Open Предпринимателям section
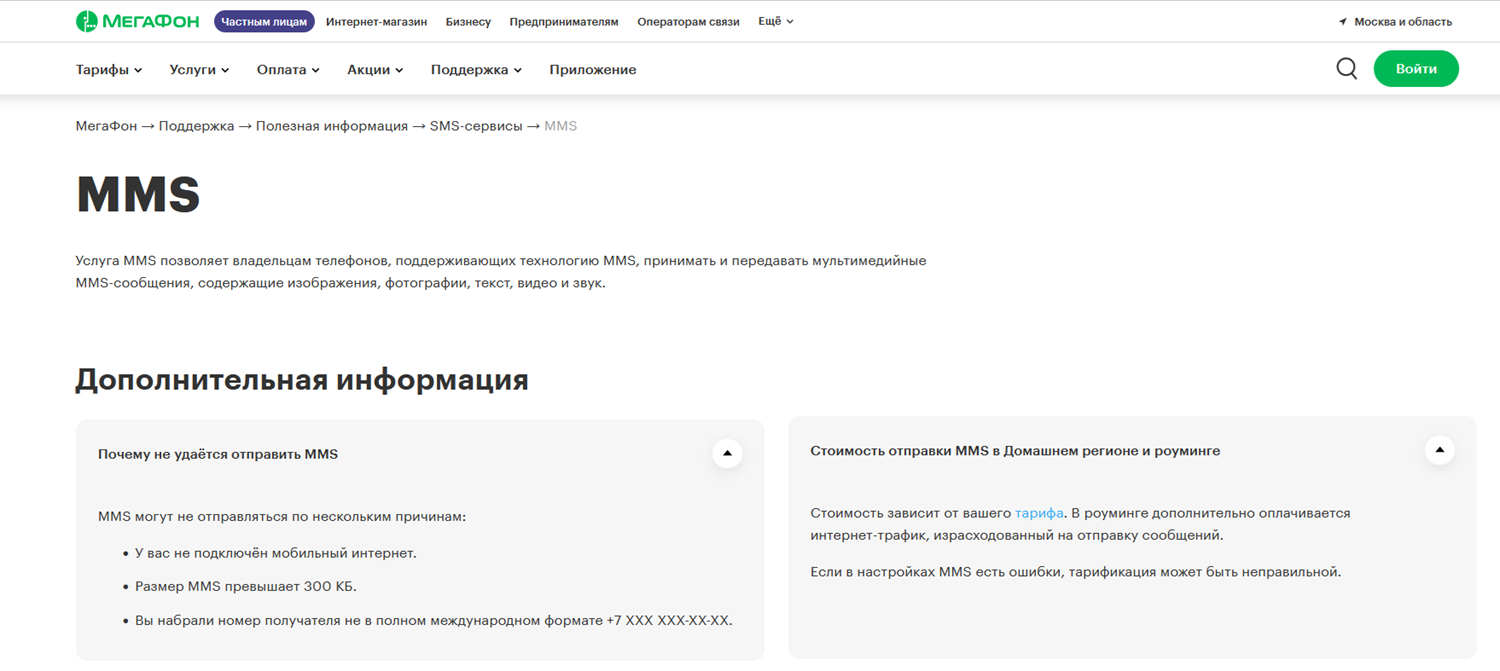 coord(564,22)
